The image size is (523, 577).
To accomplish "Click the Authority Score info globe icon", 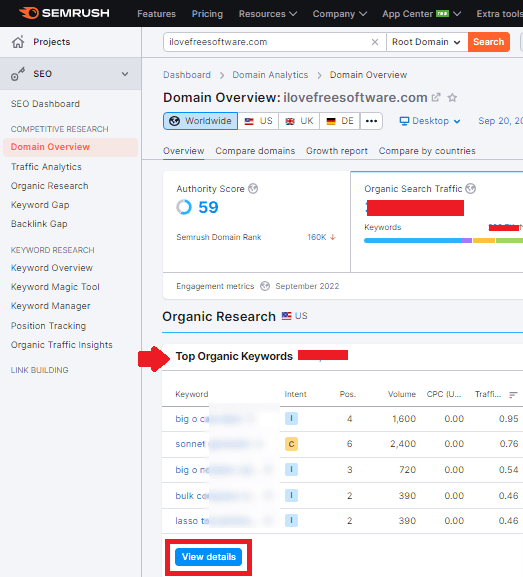I will click(x=253, y=189).
